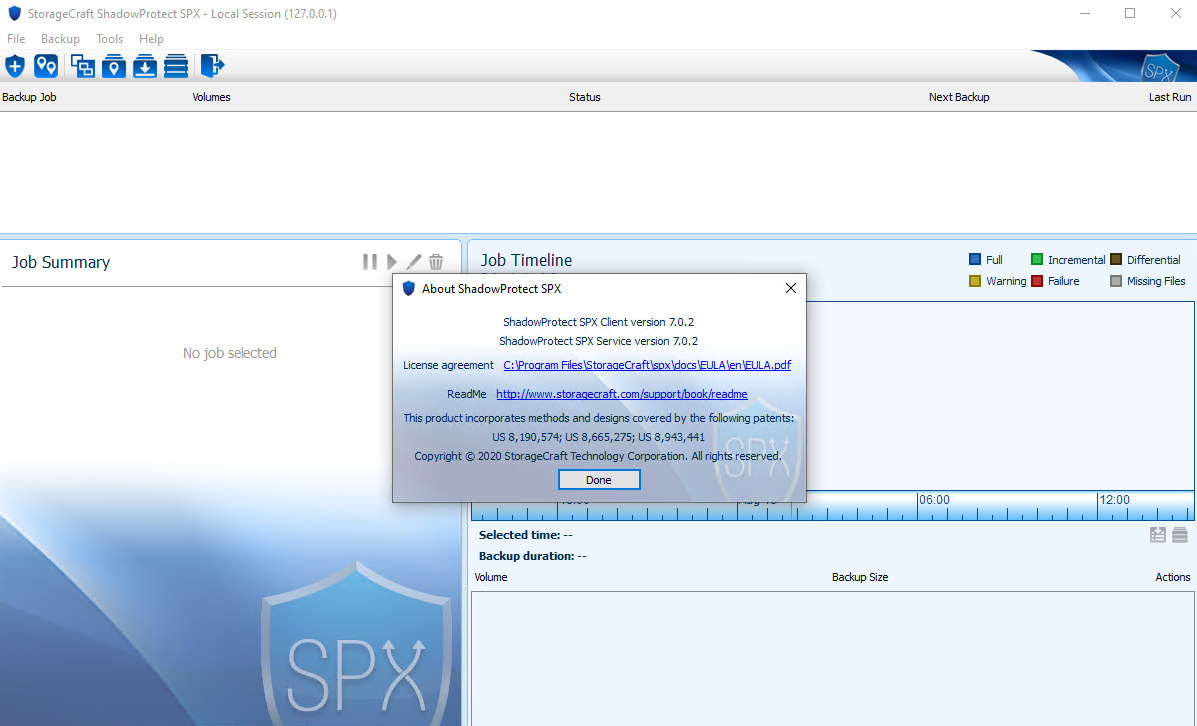Click the two map pins toolbar icon
Screen dimensions: 1197x726
[x=46, y=67]
